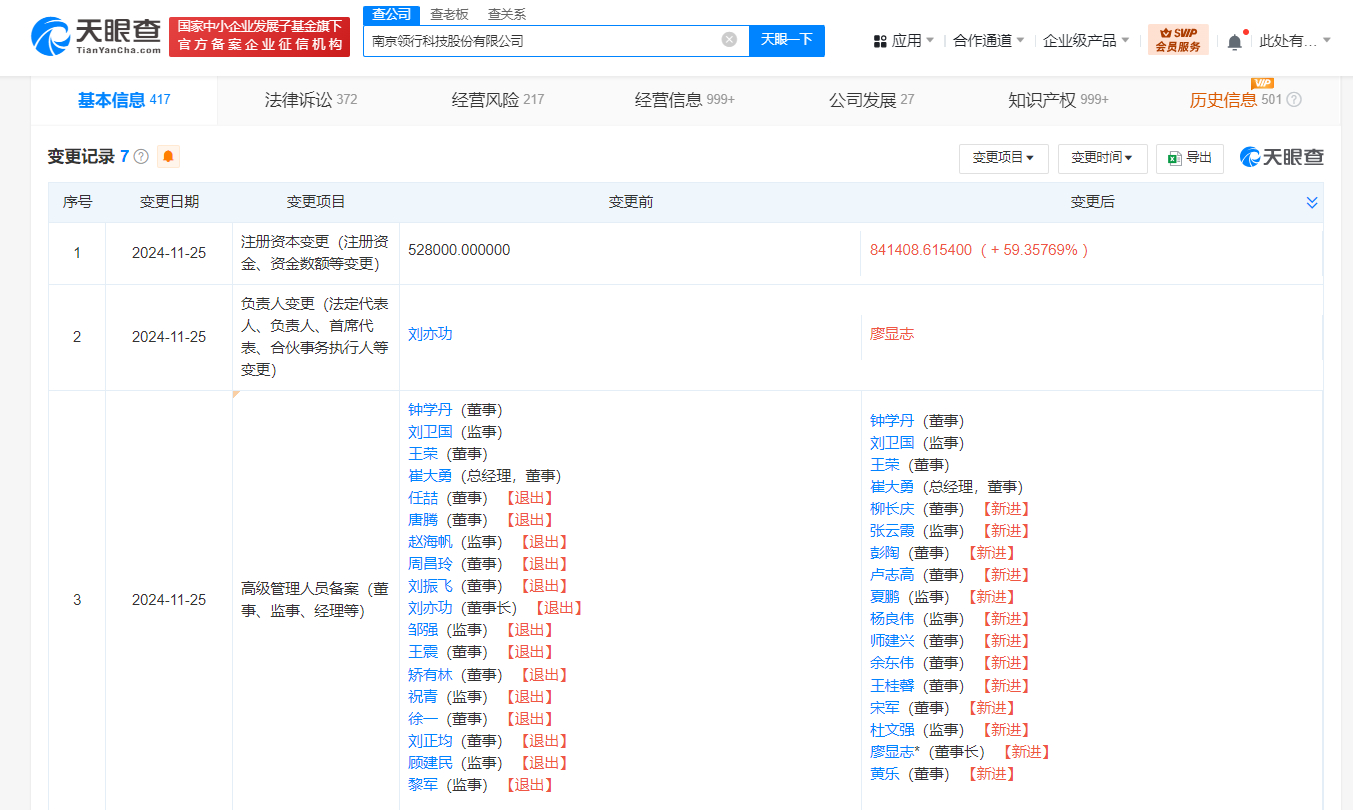Click the apps grid icon
The height and width of the screenshot is (810, 1353).
pos(880,41)
